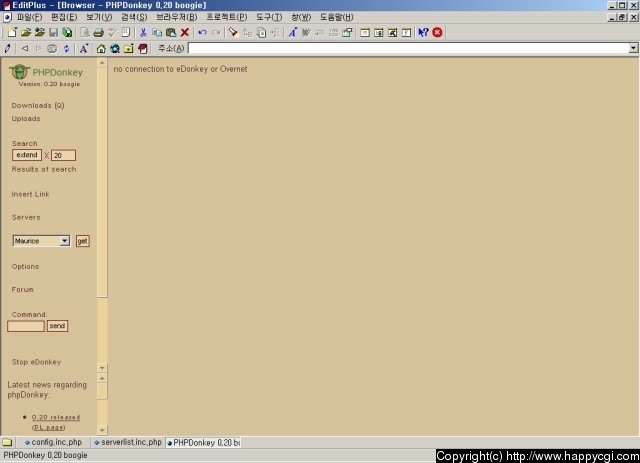Open the Servers link
Image resolution: width=640 pixels, height=463 pixels.
(26, 217)
